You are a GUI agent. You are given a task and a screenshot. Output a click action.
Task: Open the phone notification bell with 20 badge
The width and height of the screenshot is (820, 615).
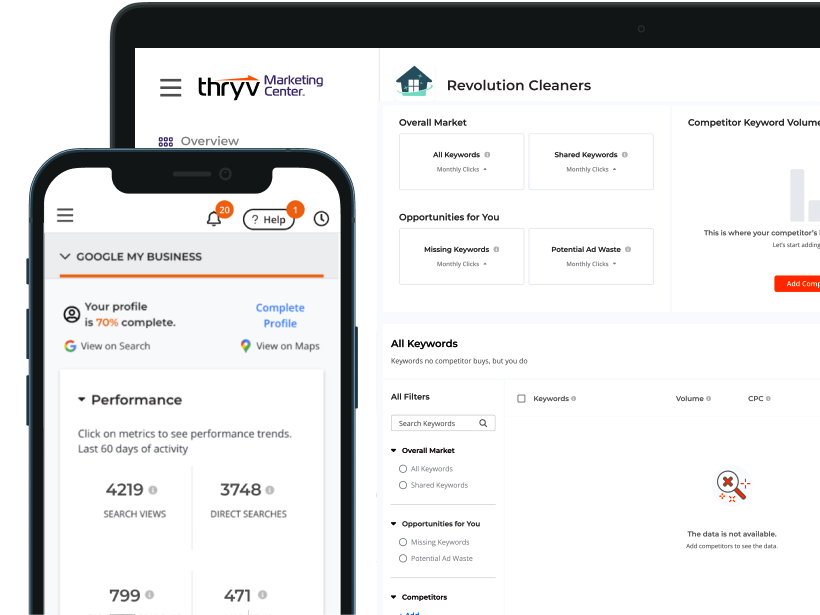pyautogui.click(x=214, y=219)
